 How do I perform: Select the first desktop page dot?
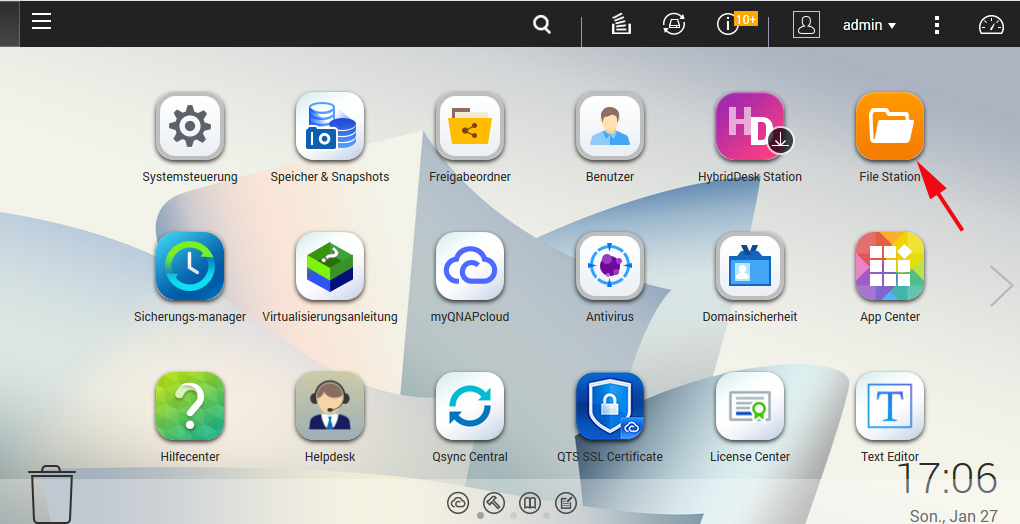tap(480, 516)
